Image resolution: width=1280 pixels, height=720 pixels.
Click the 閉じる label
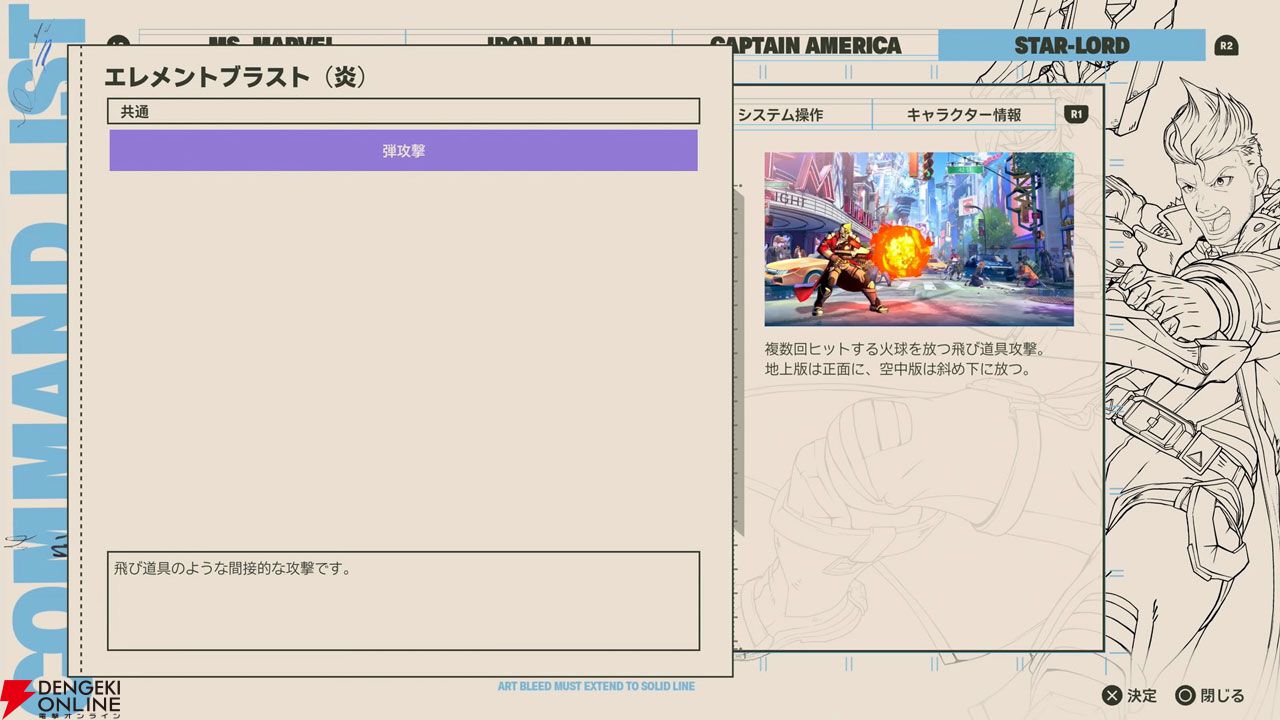1222,696
